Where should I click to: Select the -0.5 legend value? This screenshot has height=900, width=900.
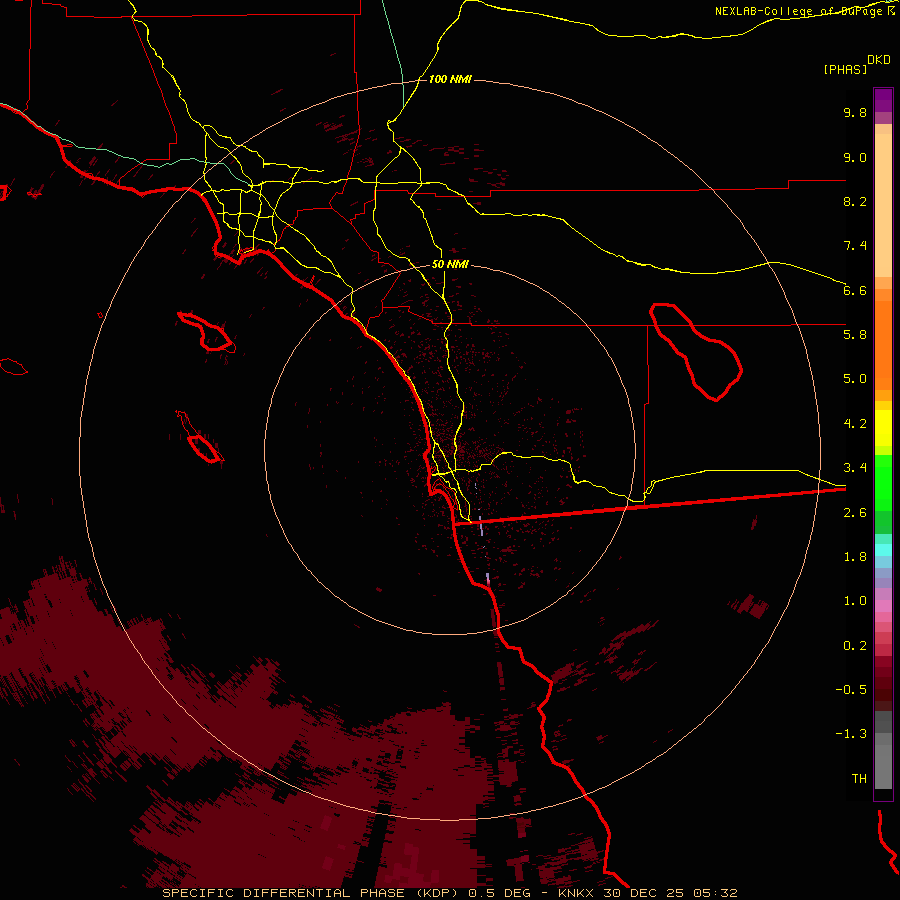pos(851,690)
